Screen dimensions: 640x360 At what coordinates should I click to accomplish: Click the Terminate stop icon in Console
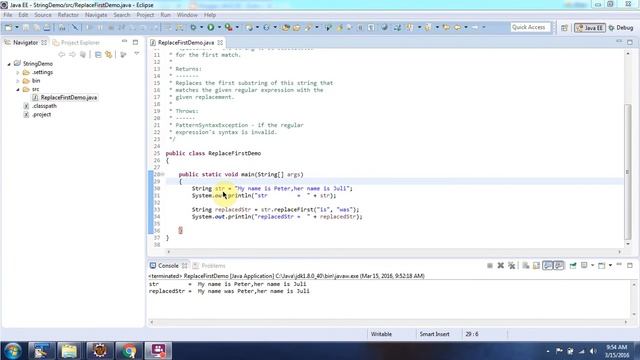490,266
